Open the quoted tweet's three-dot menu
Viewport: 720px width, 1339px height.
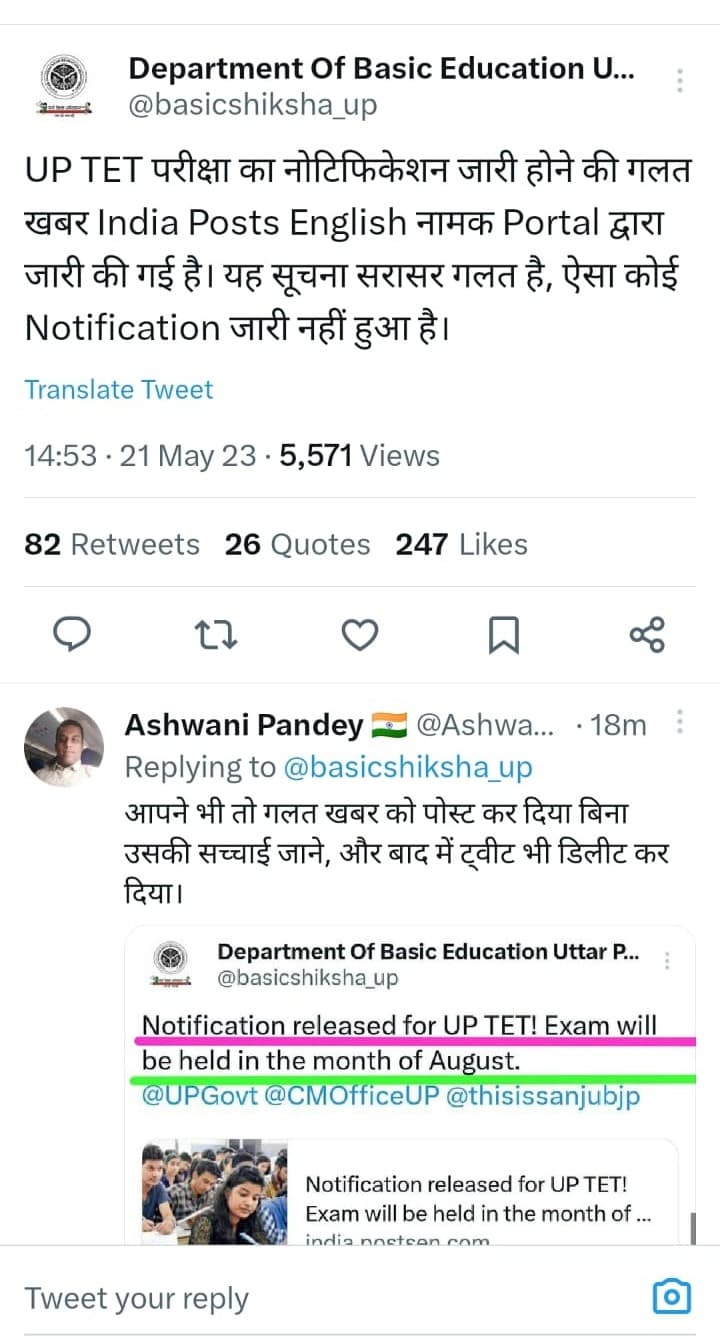667,961
